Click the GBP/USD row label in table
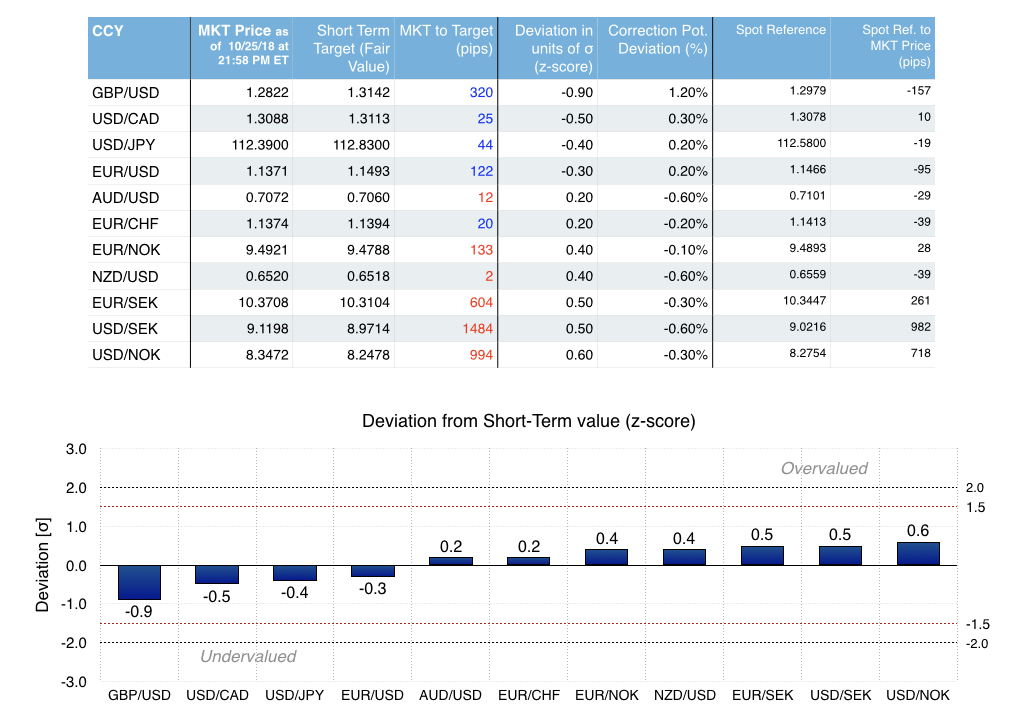Screen dimensions: 1024x710 click(126, 93)
